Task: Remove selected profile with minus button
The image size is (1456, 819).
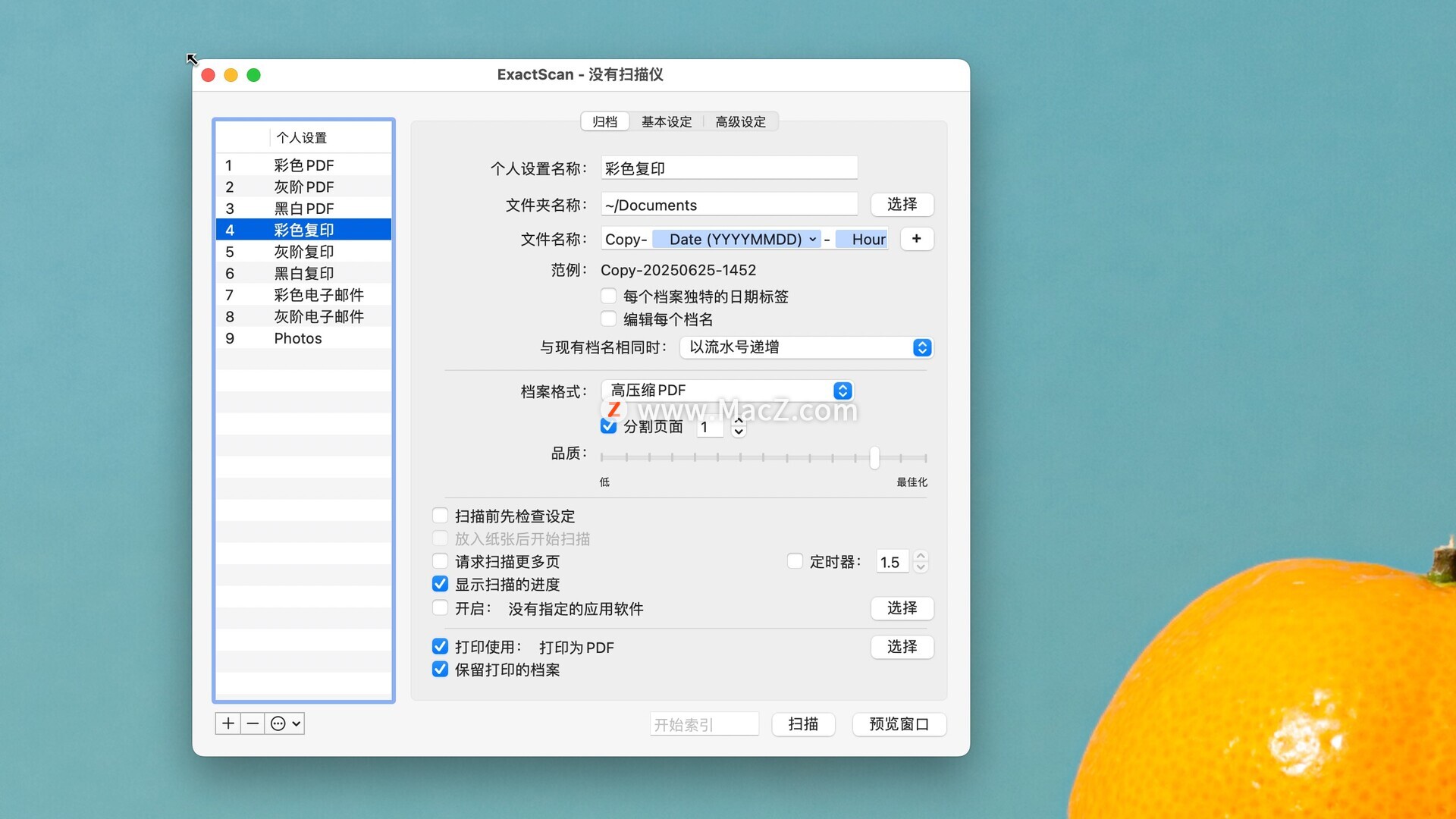Action: 253,723
